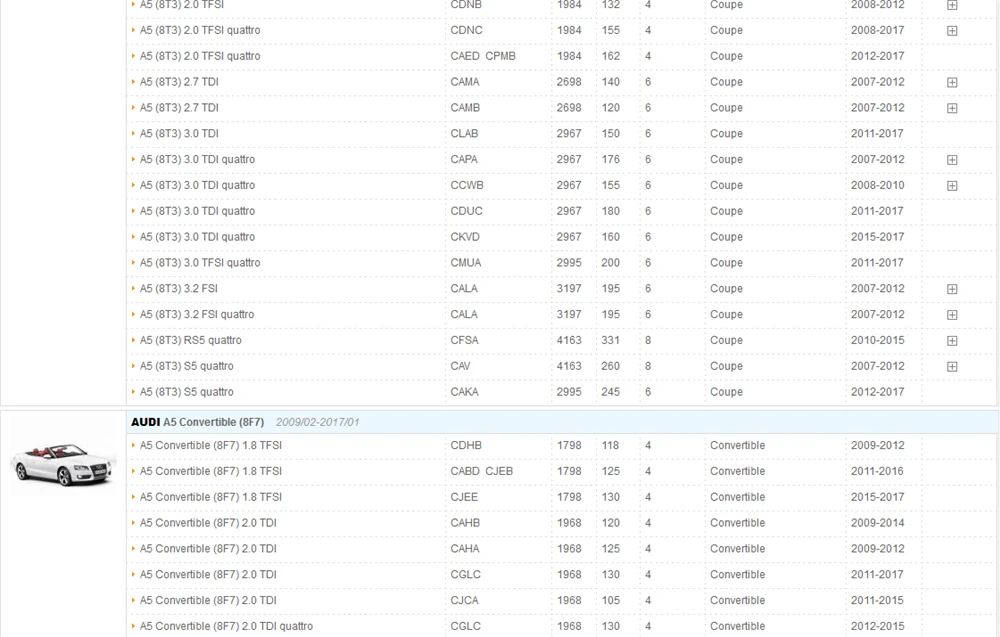1000x637 pixels.
Task: Expand the plus icon on the CCWB row
Action: (952, 186)
